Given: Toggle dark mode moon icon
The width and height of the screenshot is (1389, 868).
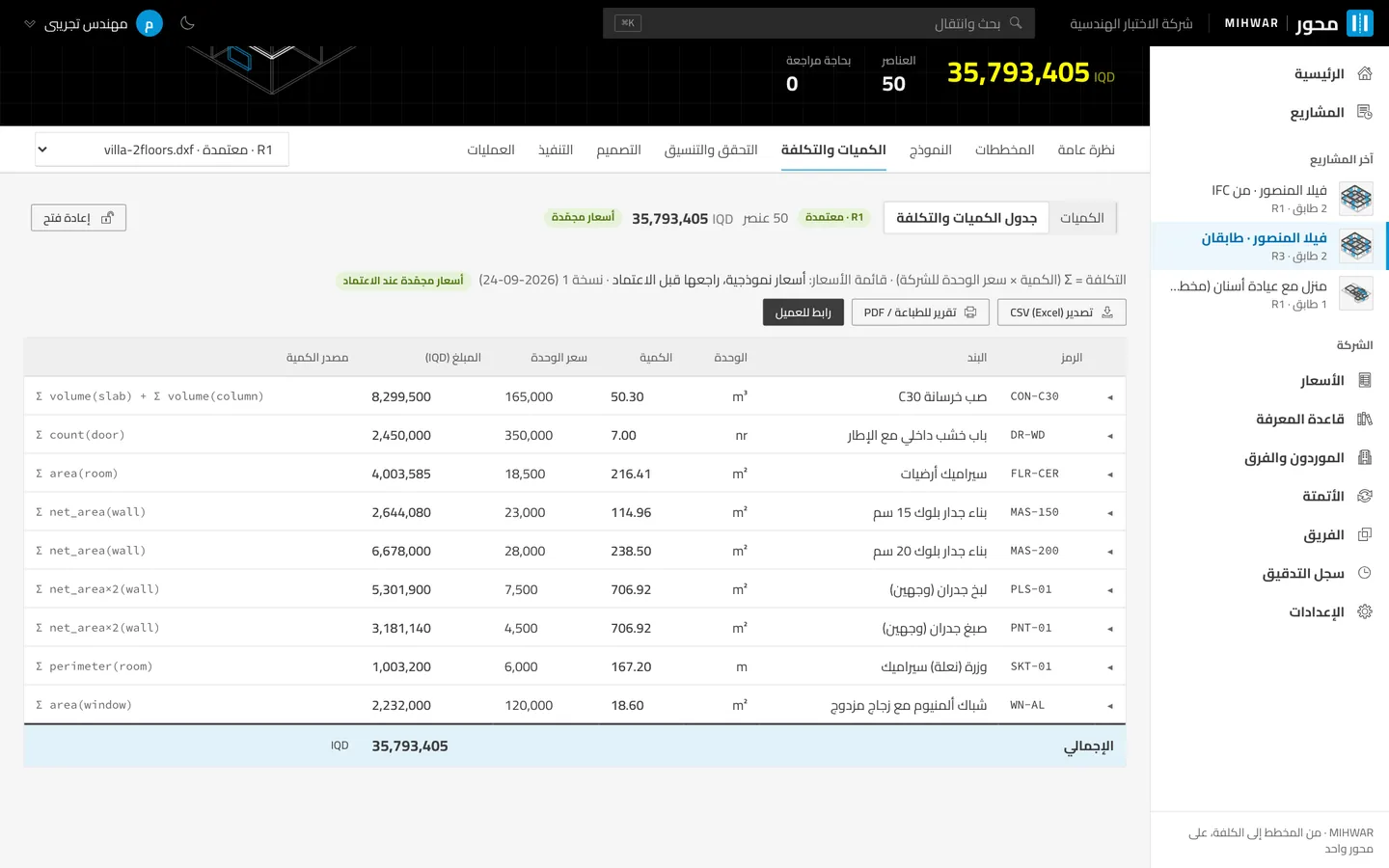Looking at the screenshot, I should [x=187, y=23].
